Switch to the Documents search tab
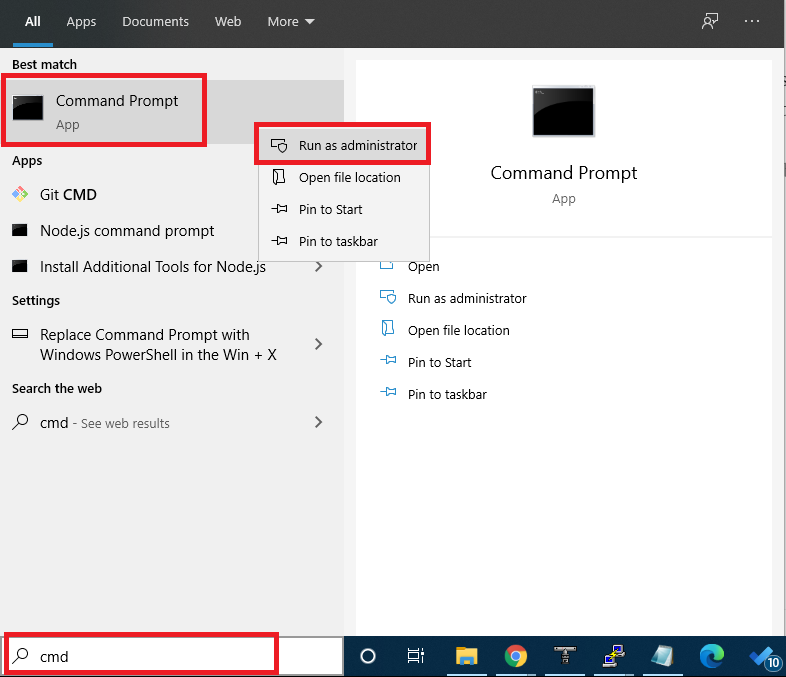This screenshot has height=677, width=786. [155, 22]
